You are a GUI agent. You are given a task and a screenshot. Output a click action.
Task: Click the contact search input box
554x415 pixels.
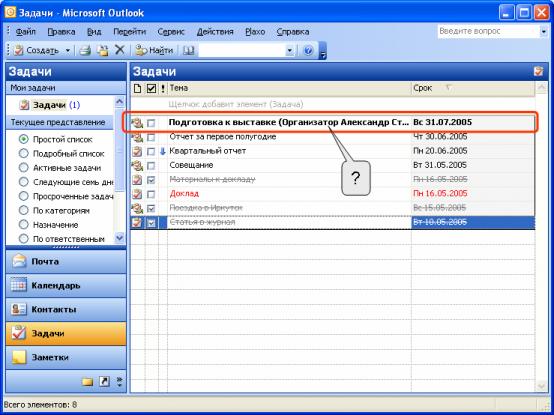tap(242, 51)
